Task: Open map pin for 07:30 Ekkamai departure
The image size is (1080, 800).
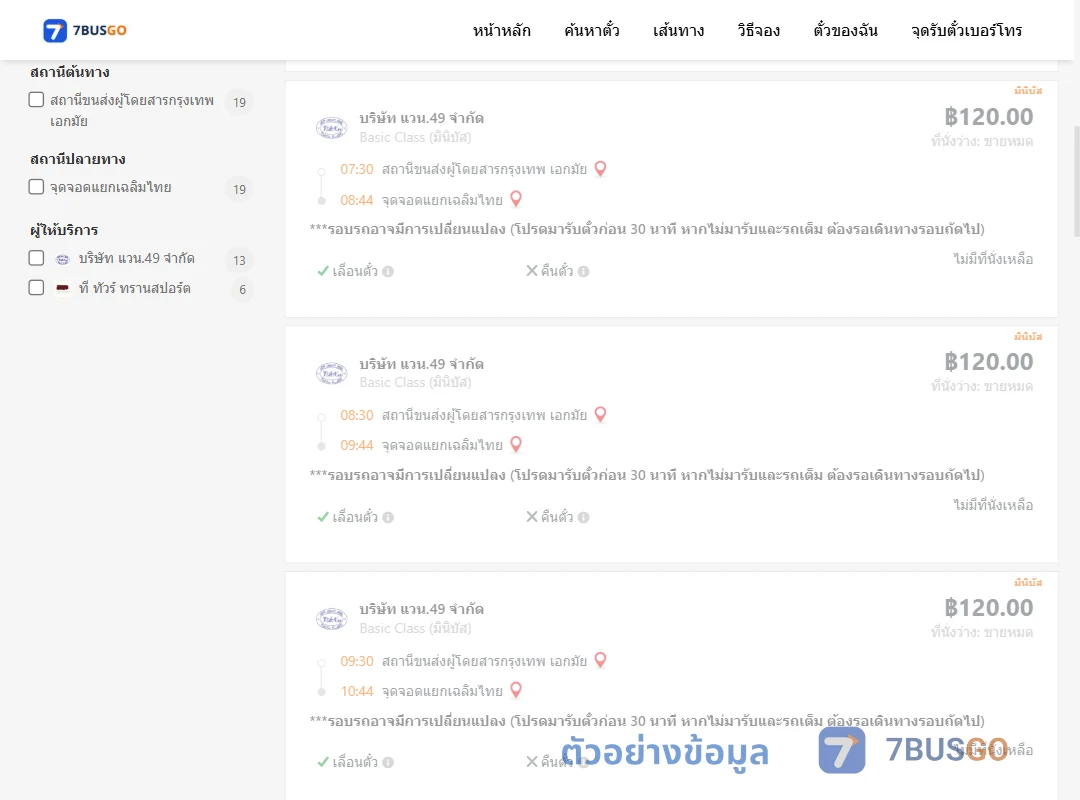Action: point(601,169)
